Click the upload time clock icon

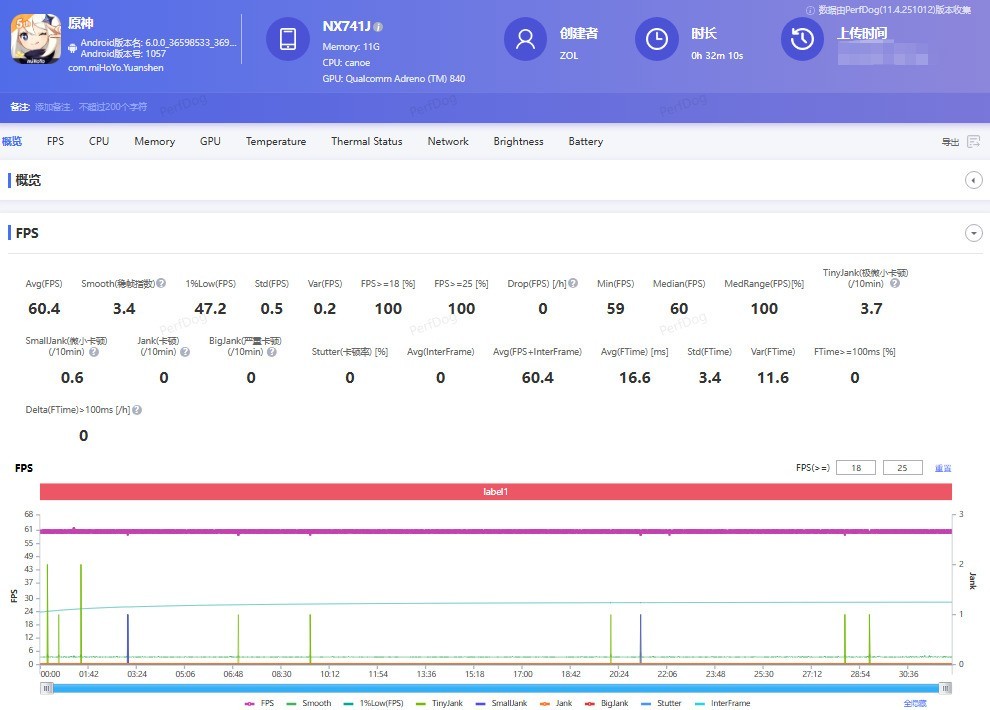[802, 39]
